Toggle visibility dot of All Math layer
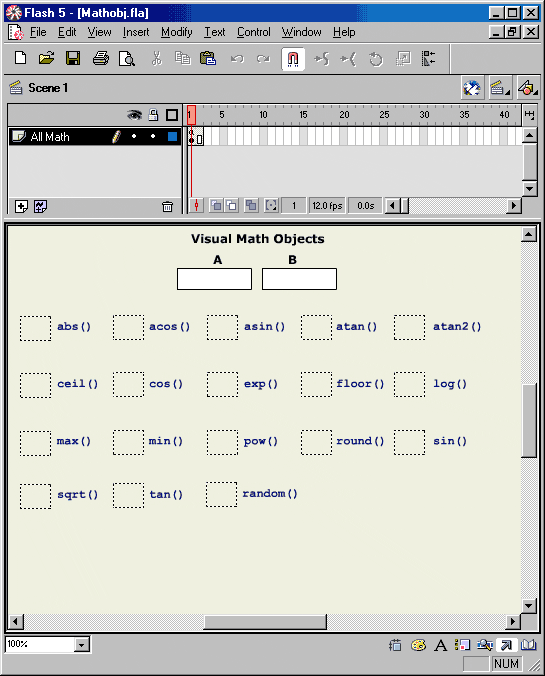This screenshot has width=545, height=676. 134,136
